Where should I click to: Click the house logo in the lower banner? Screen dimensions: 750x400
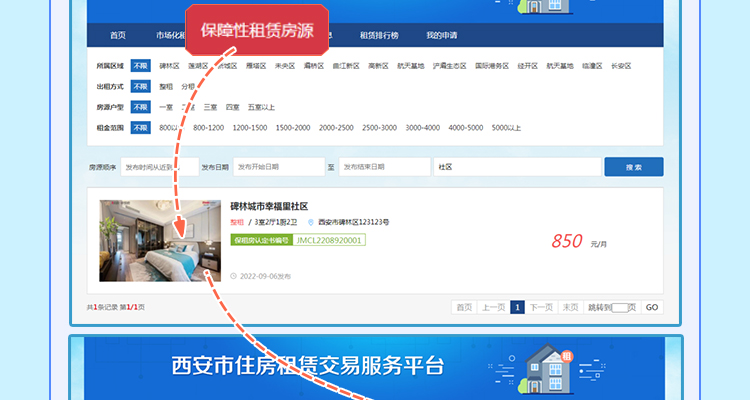click(555, 366)
